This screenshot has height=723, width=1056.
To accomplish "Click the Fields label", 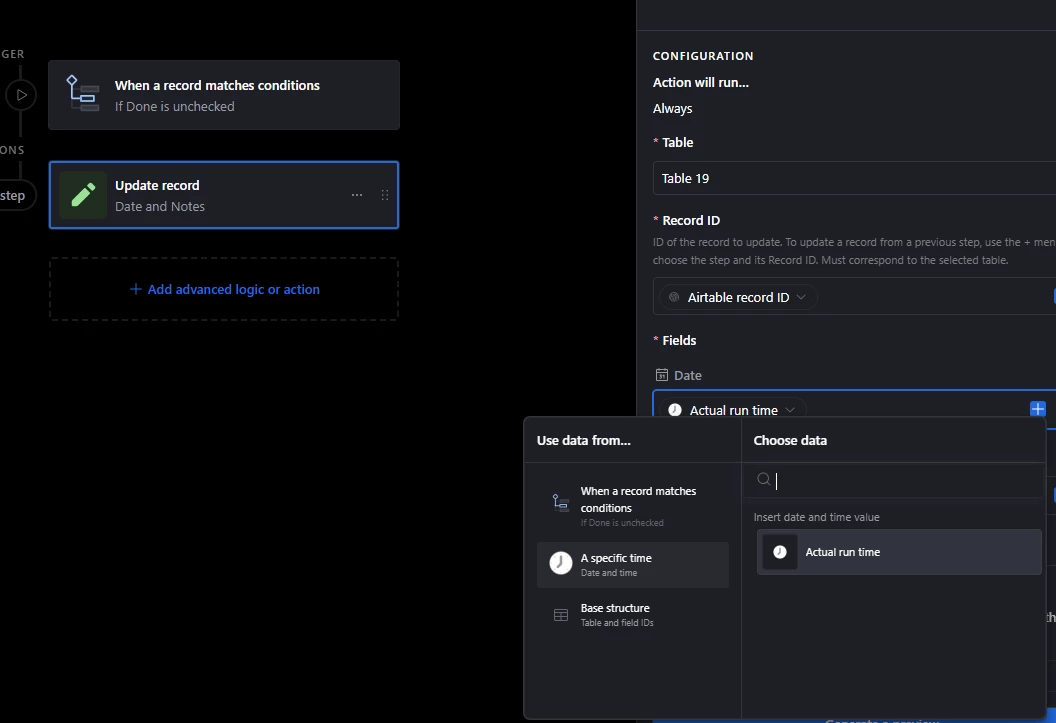I will [679, 340].
